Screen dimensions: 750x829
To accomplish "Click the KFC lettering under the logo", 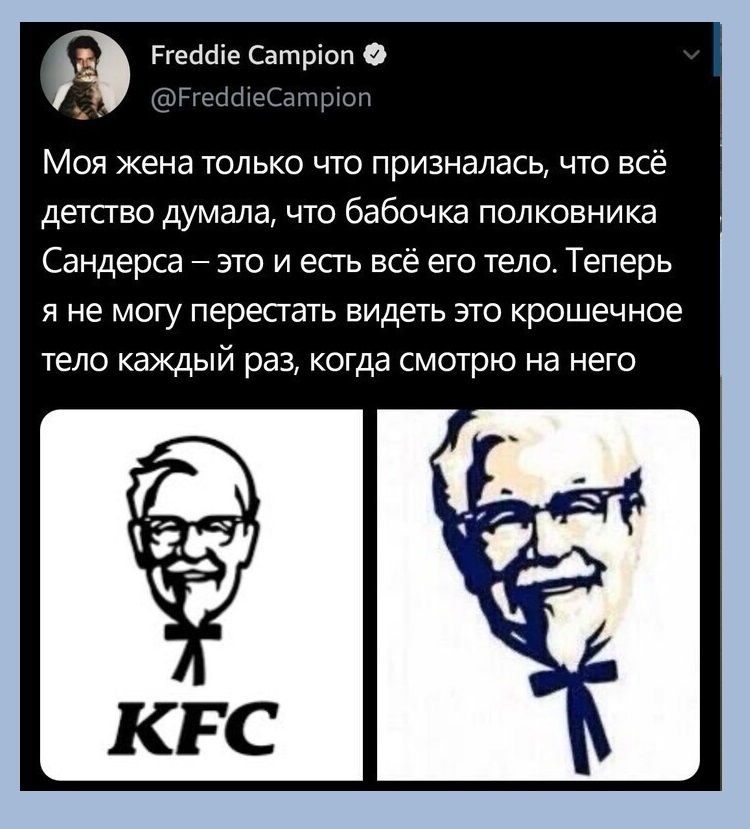I will pos(192,728).
